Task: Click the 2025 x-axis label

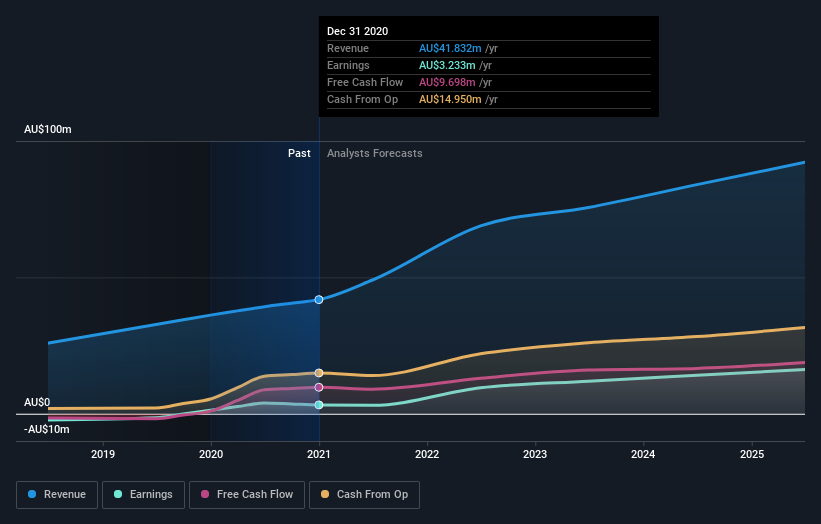Action: pos(752,454)
